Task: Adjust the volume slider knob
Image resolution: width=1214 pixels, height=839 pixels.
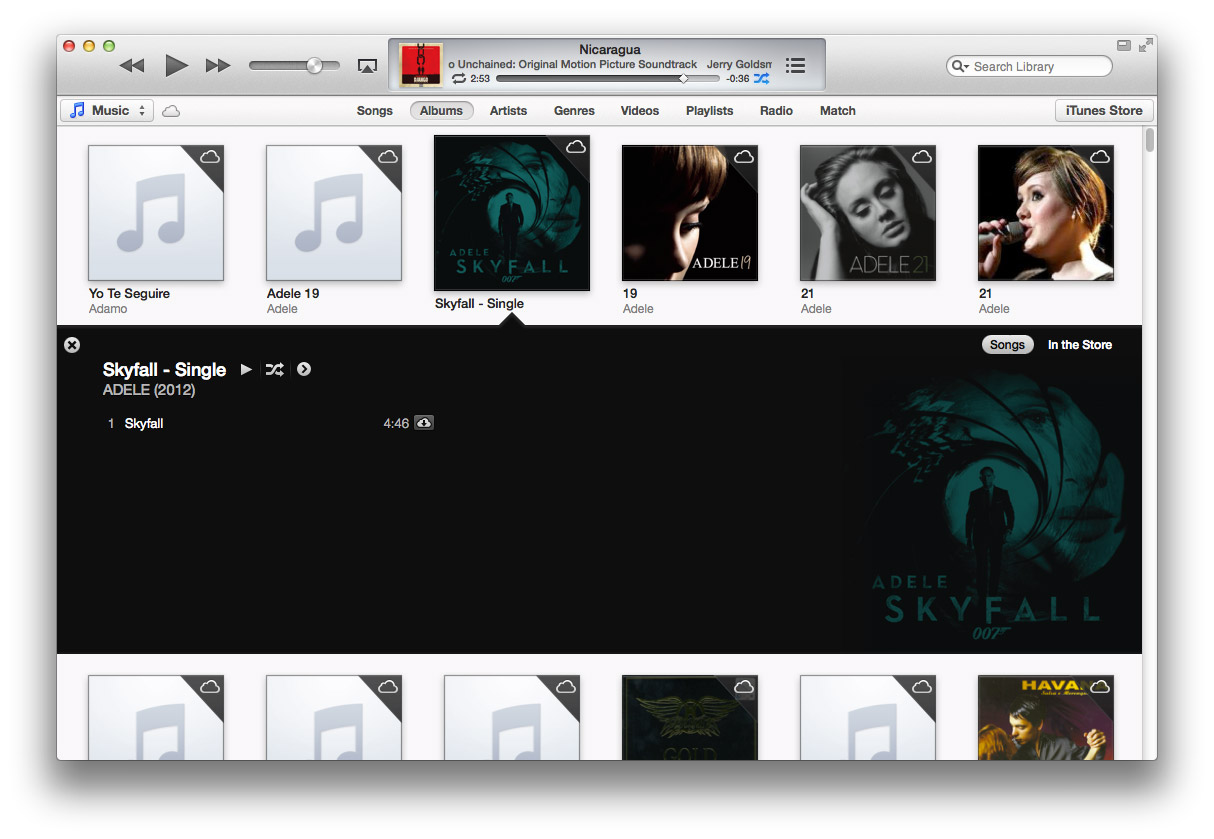Action: point(315,66)
